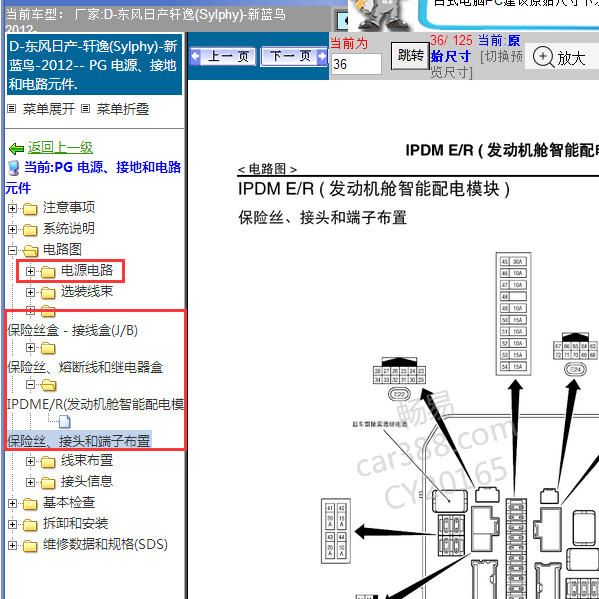This screenshot has width=599, height=599.
Task: Click the E22 connector diagram
Action: click(x=399, y=379)
